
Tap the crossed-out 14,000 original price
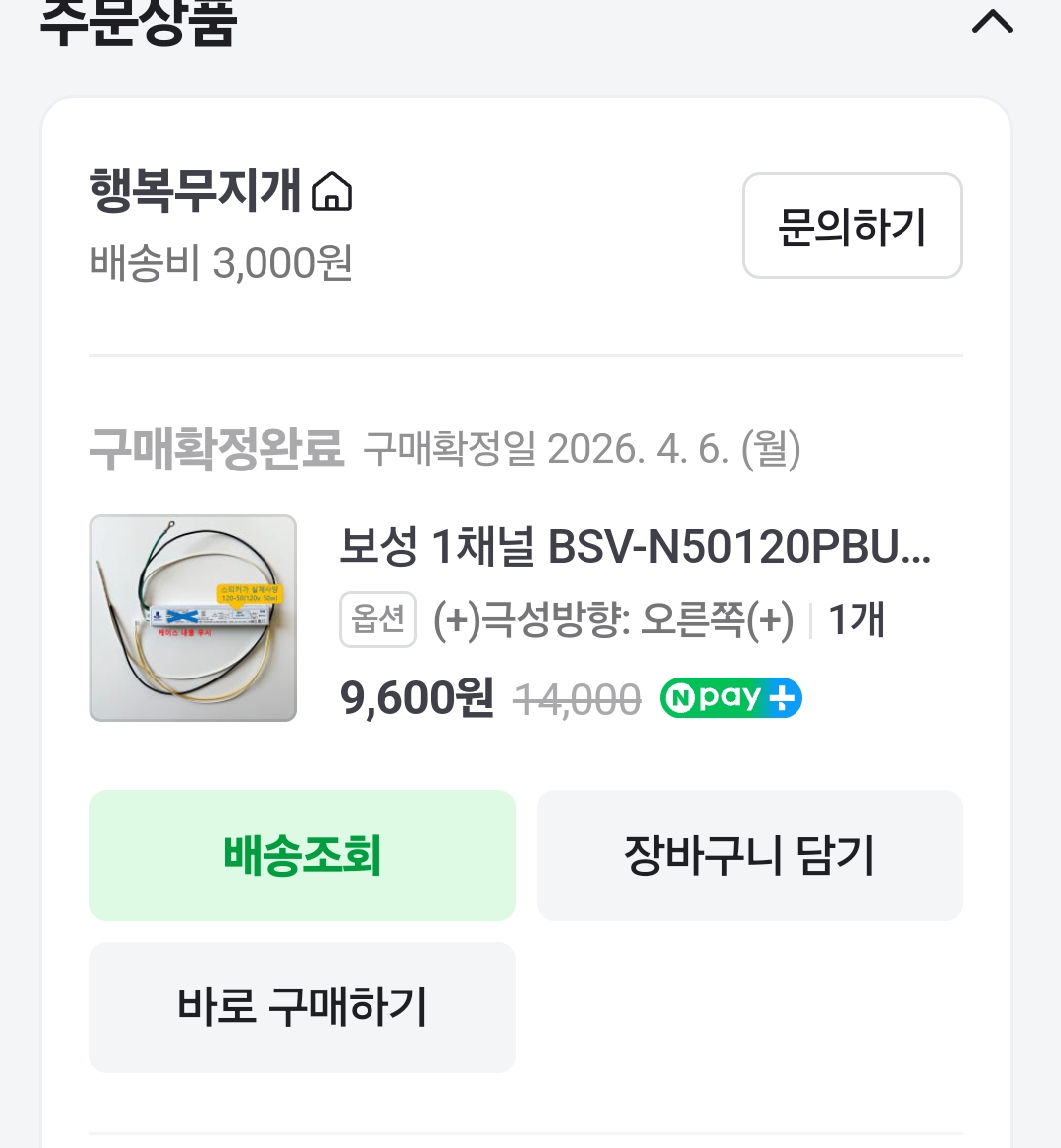point(578,701)
